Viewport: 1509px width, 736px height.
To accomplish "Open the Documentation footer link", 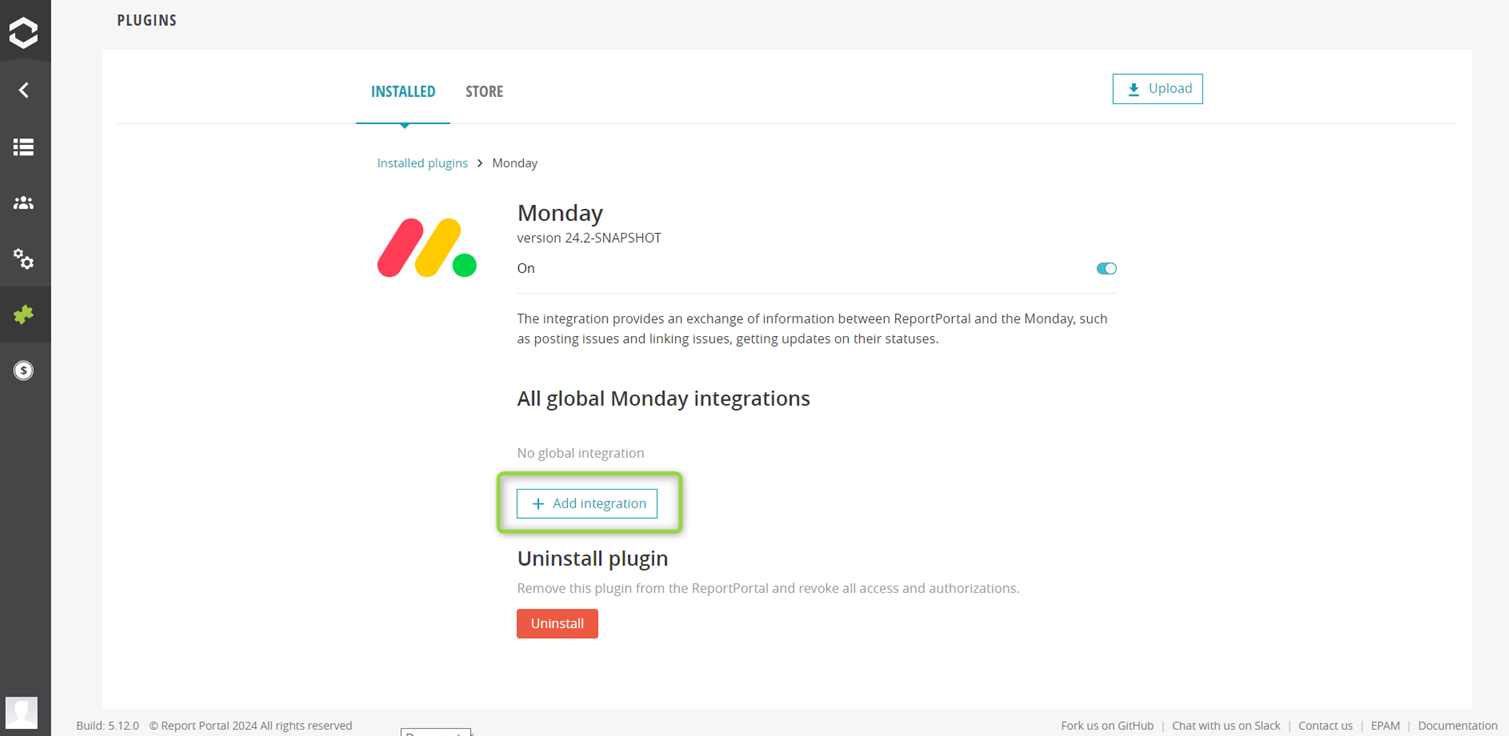I will [1456, 725].
